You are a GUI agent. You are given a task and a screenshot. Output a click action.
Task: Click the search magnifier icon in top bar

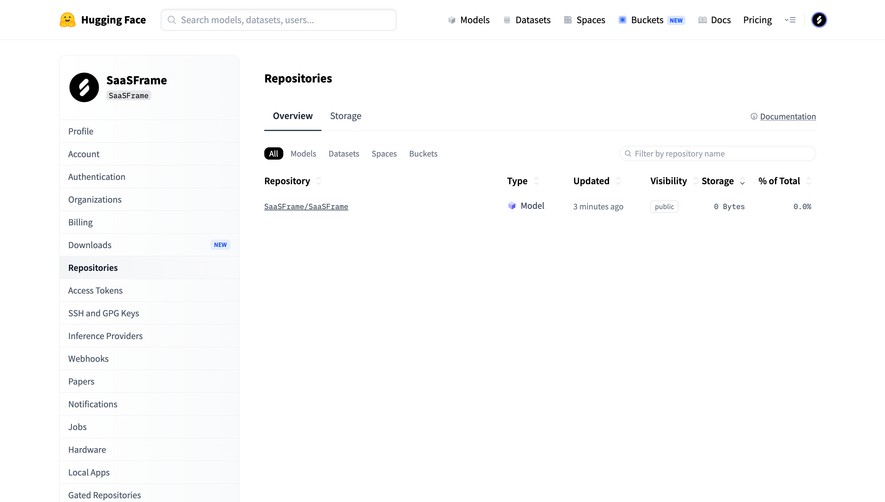(172, 20)
